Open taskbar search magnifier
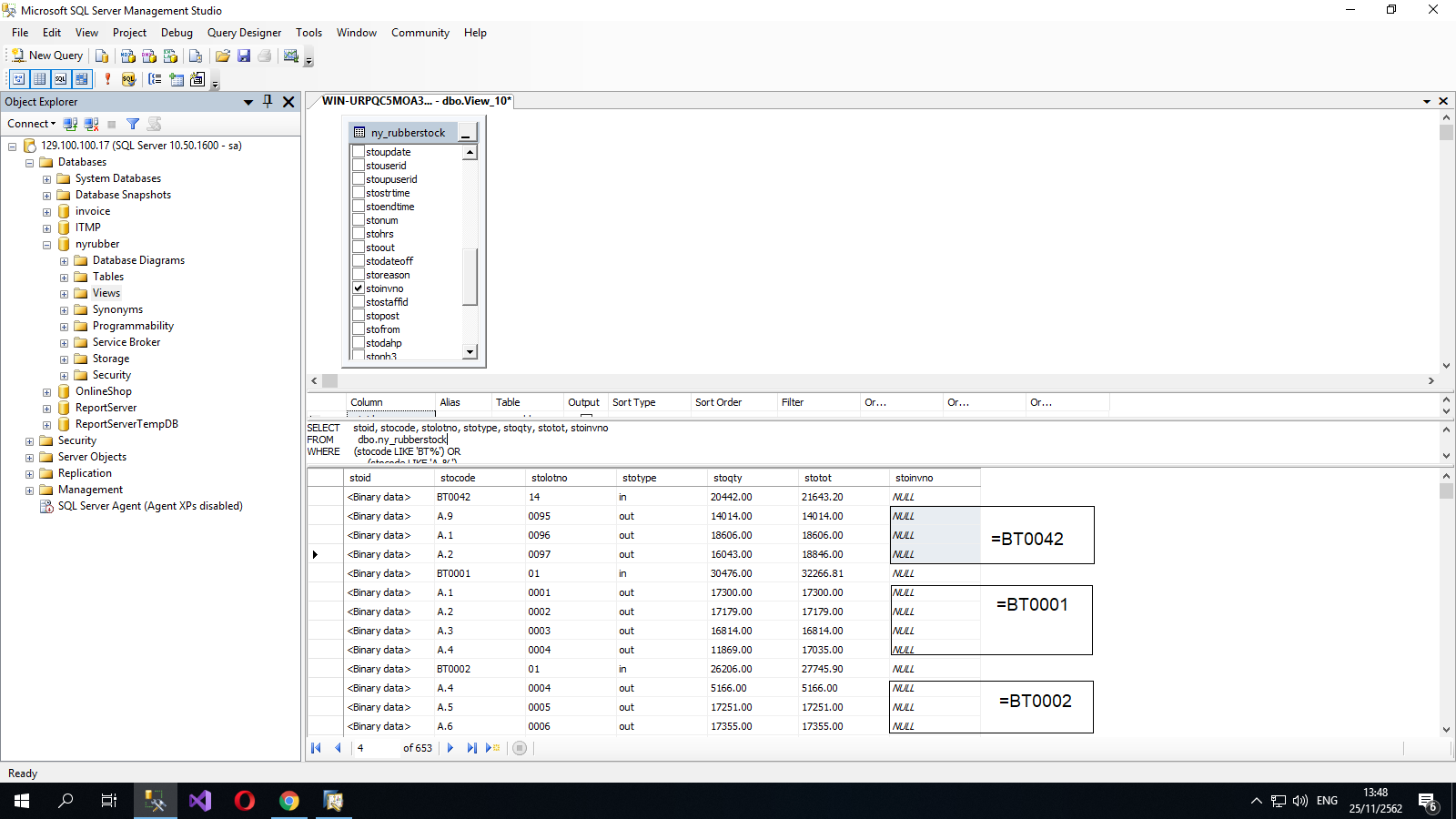1456x819 pixels. coord(66,801)
